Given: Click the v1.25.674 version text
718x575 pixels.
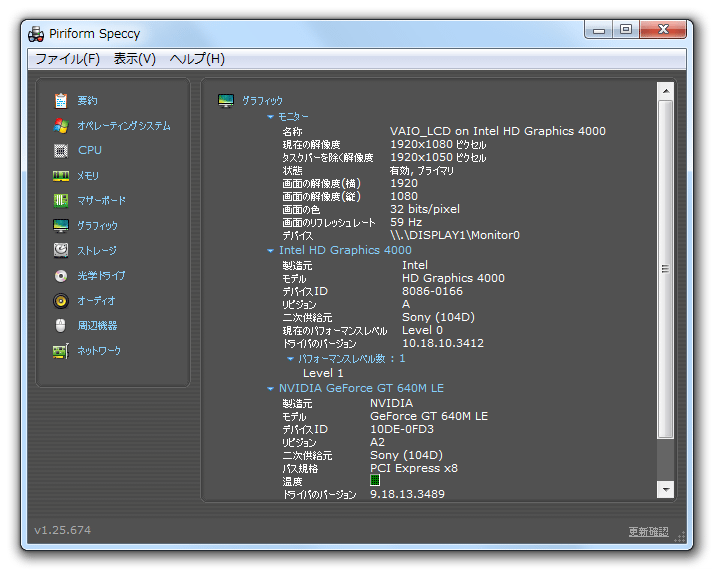Looking at the screenshot, I should point(63,530).
